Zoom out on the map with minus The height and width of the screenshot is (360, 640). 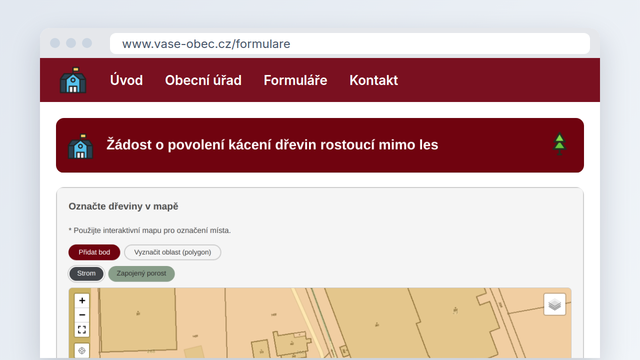tap(82, 315)
